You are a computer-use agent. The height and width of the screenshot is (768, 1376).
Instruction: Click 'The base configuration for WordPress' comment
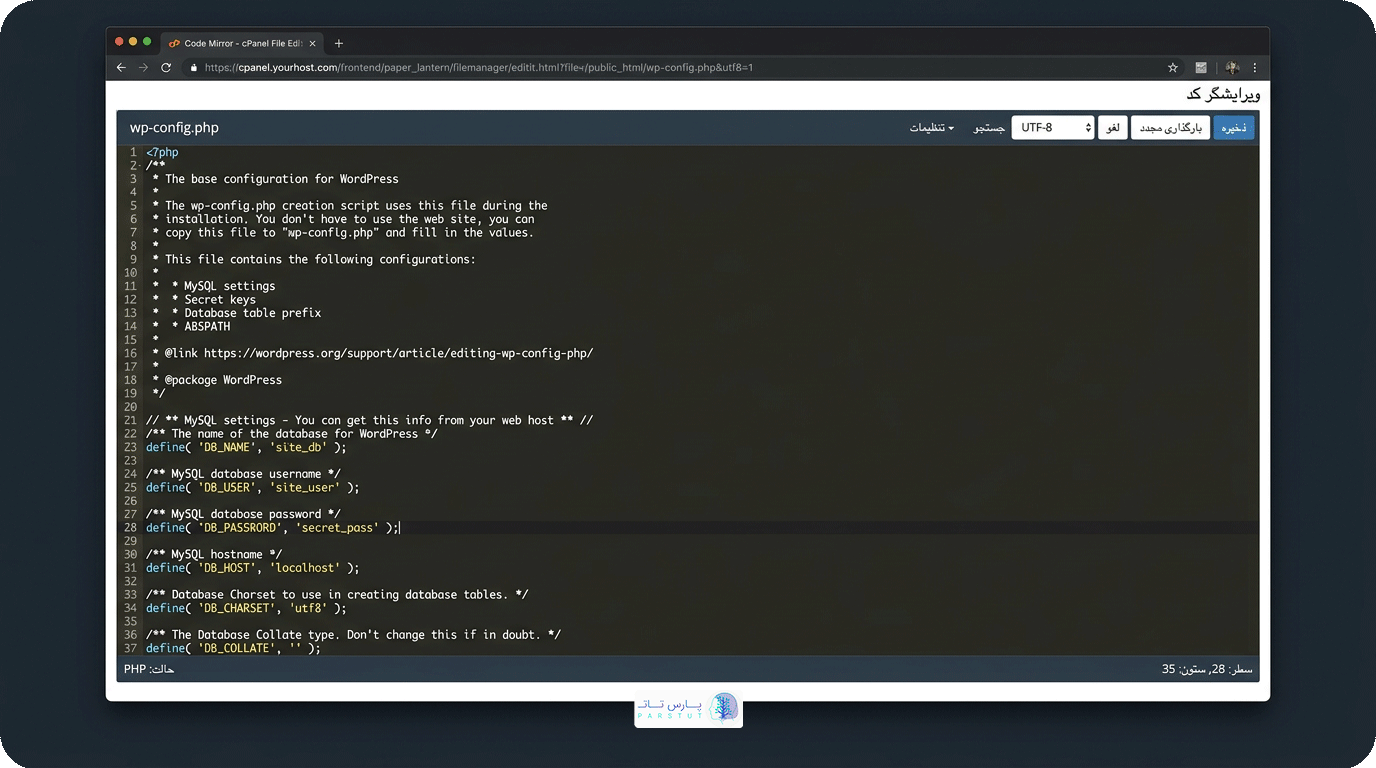coord(282,179)
